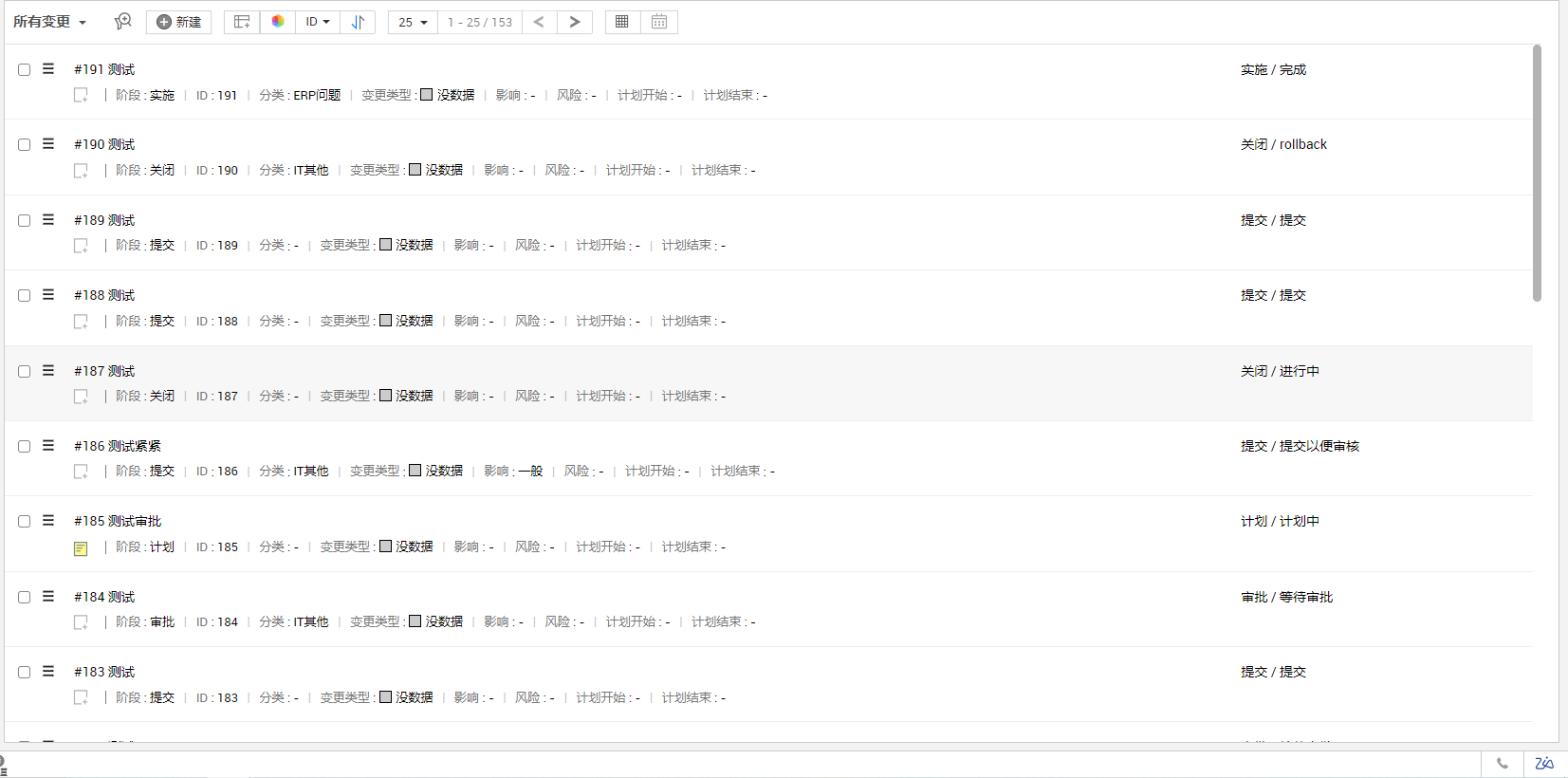This screenshot has width=1568, height=778.
Task: Open the phone call icon in footer
Action: 1503,764
